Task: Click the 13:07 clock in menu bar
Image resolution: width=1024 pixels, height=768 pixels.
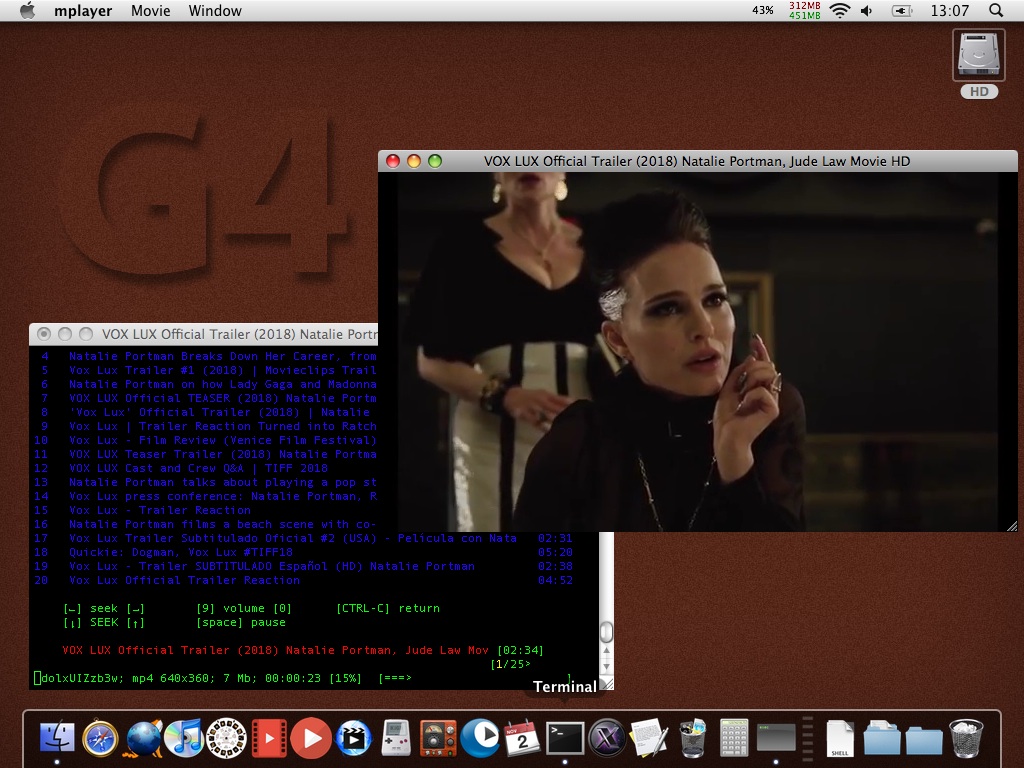Action: [x=950, y=10]
